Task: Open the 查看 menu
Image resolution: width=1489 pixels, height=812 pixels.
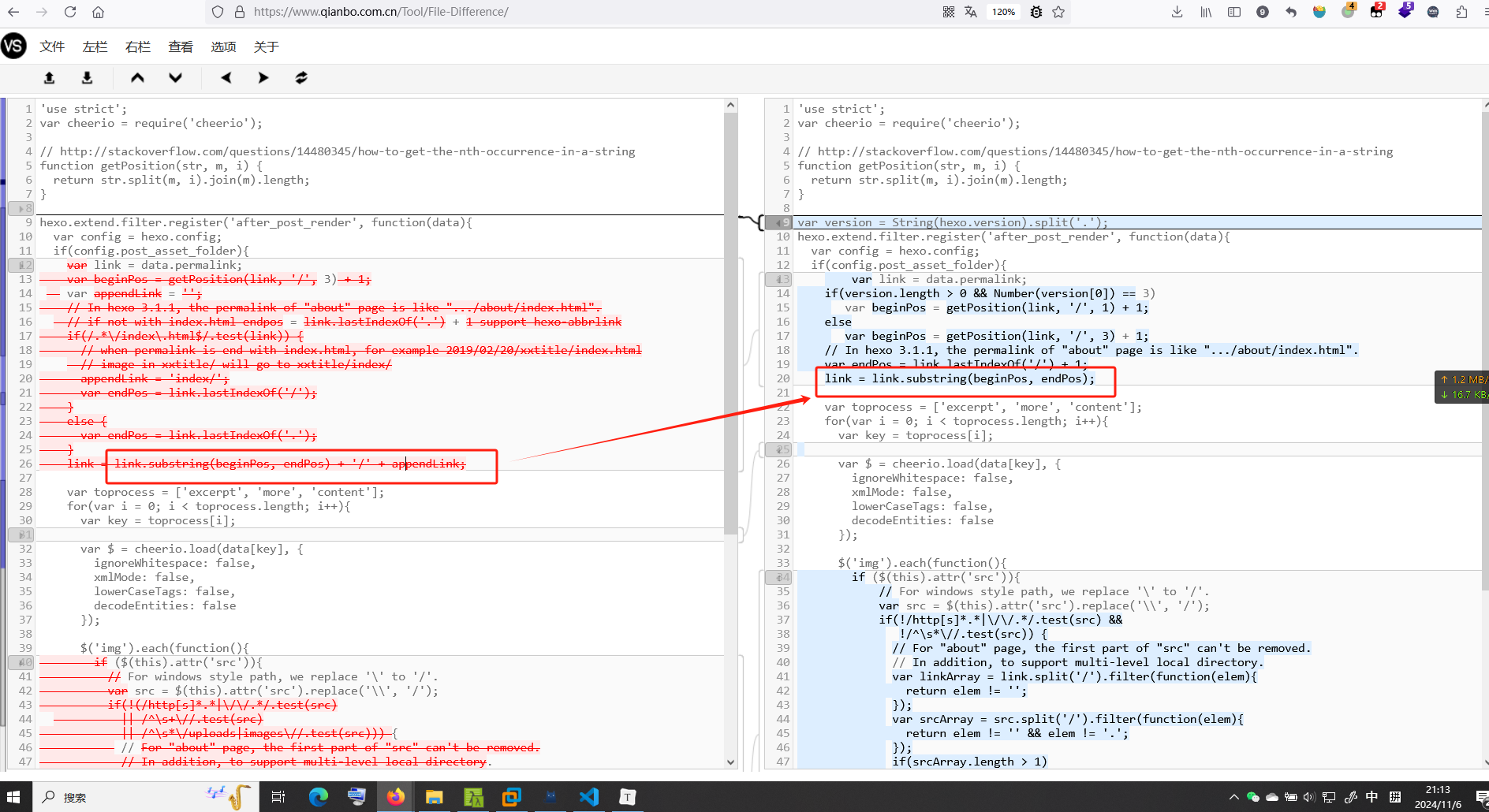Action: (181, 47)
